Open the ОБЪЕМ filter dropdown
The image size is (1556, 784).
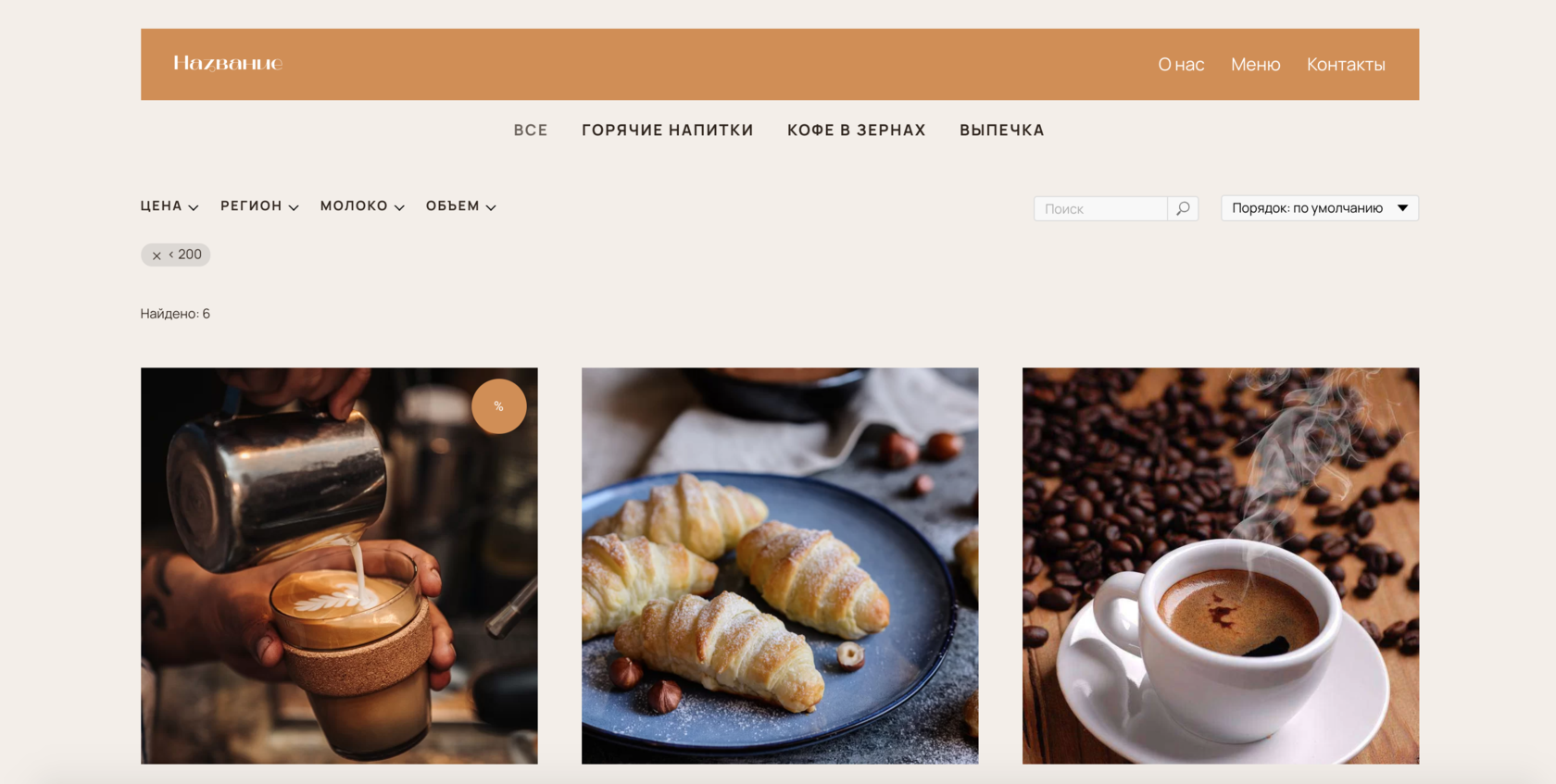tap(461, 206)
